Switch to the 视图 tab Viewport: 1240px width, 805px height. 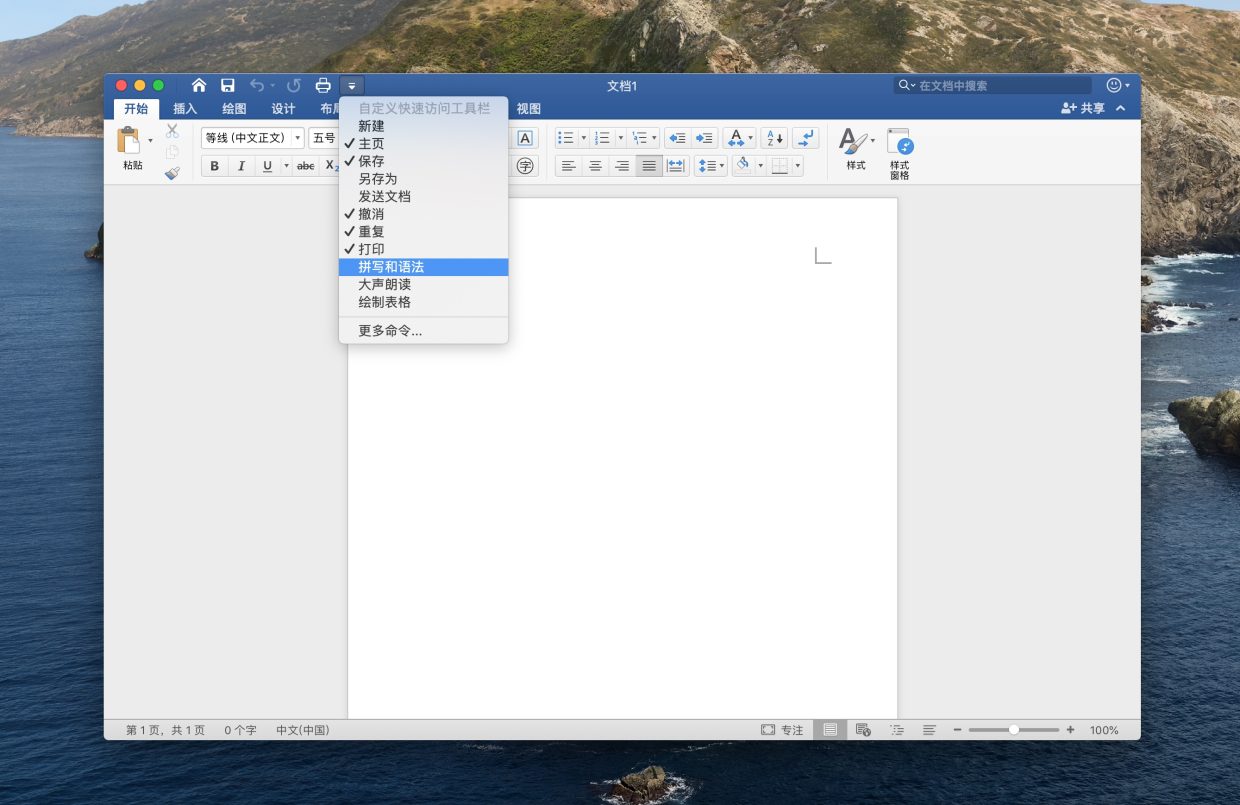528,109
